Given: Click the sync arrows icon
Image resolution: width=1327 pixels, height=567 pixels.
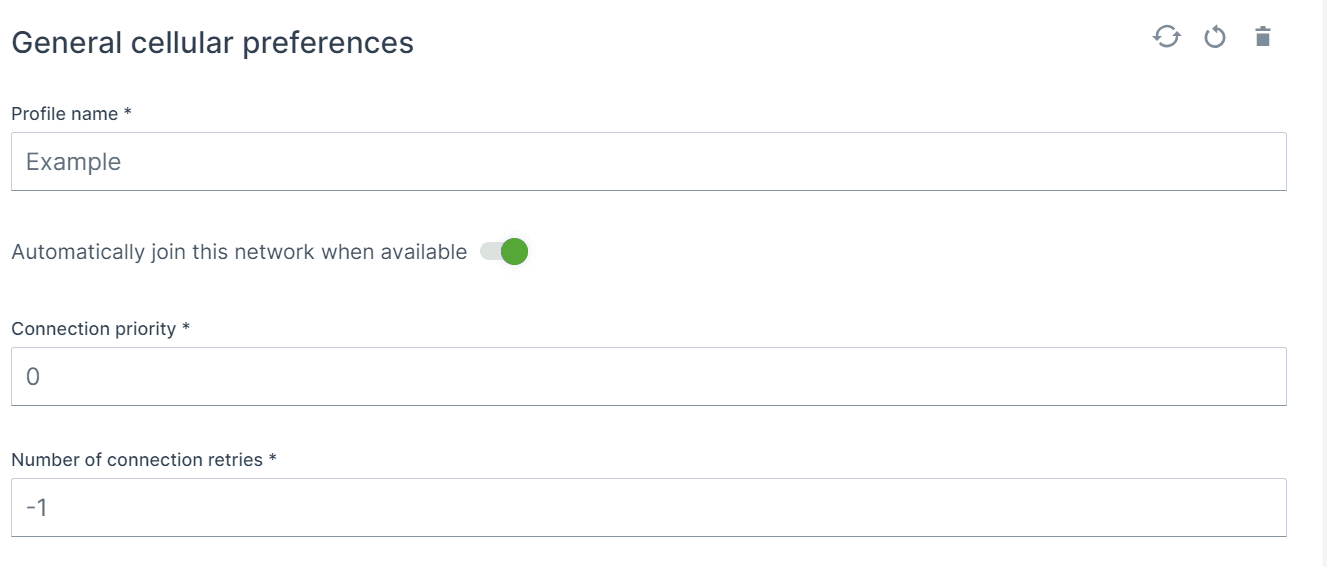Looking at the screenshot, I should coord(1167,38).
